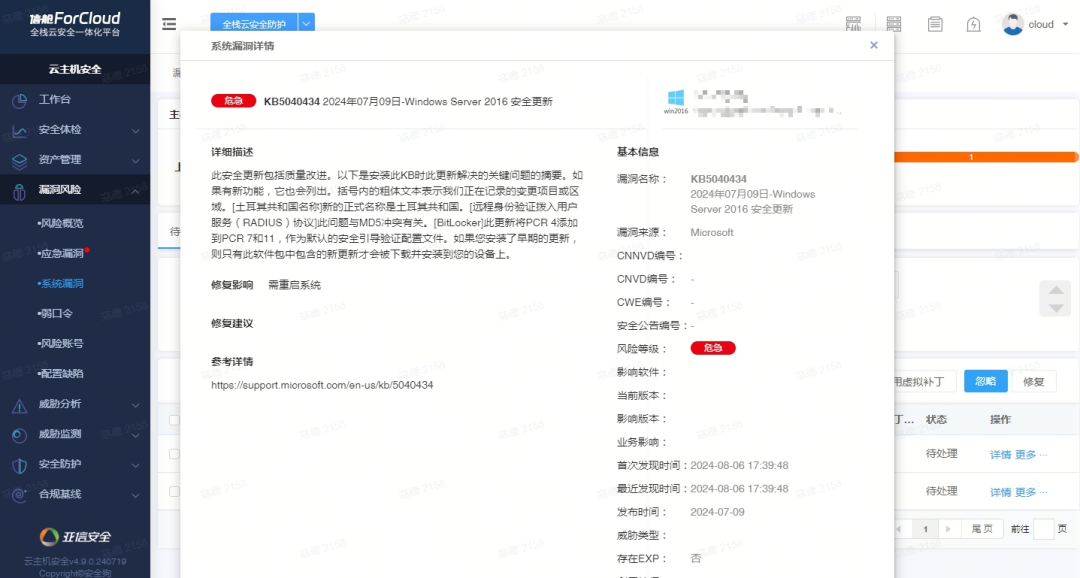Expand the 安全防护 menu chevron
Image resolution: width=1080 pixels, height=578 pixels.
[x=136, y=465]
